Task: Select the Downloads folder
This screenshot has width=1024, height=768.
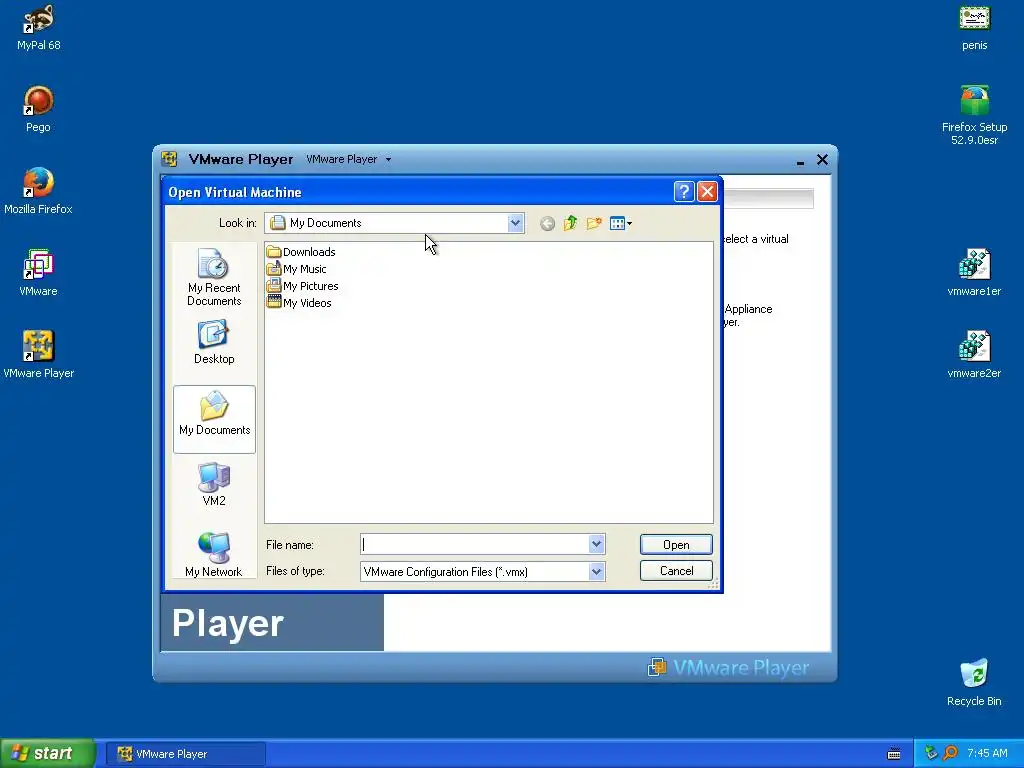Action: [301, 252]
